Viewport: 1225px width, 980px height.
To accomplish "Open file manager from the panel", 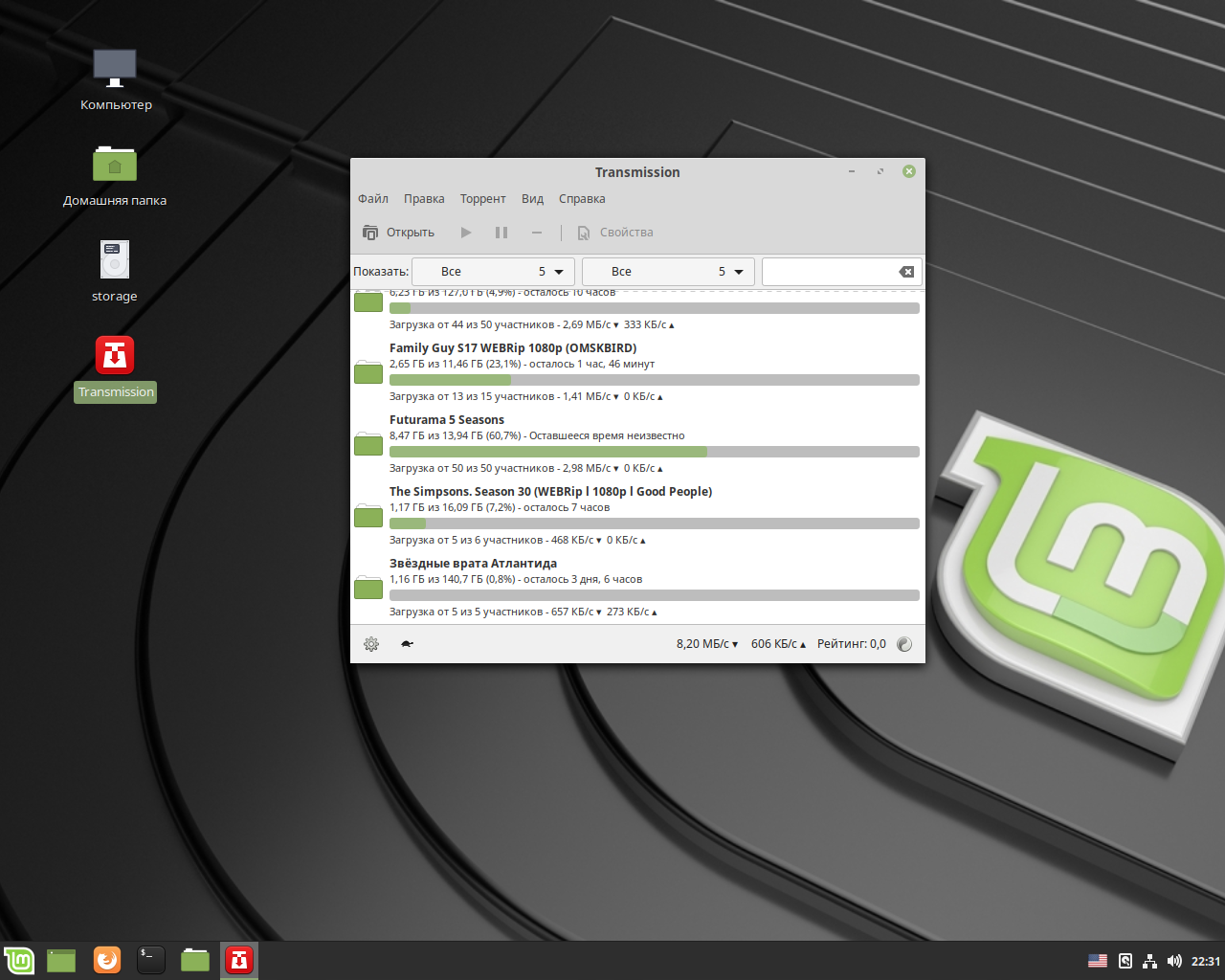I will 195,960.
